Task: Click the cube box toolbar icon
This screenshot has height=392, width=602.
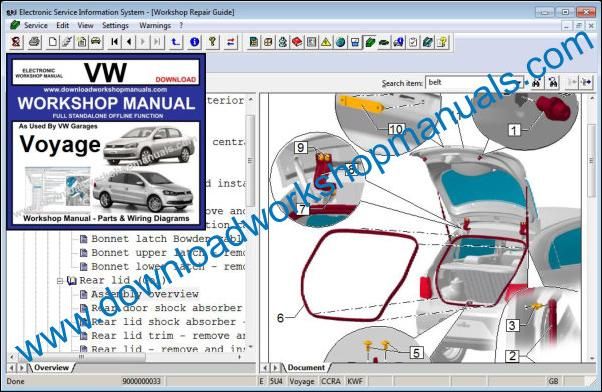Action: tap(268, 42)
